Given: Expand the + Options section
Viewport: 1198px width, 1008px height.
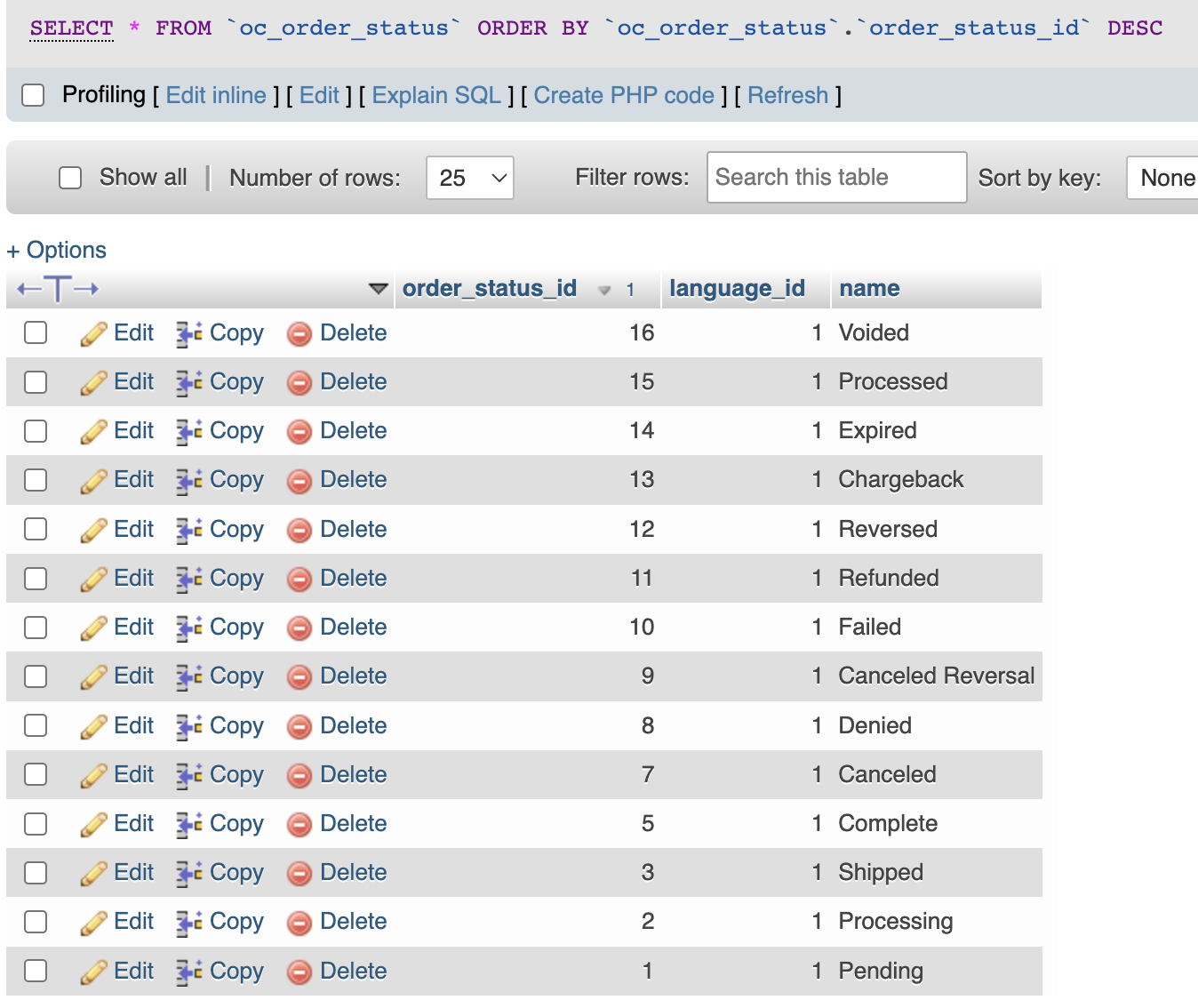Looking at the screenshot, I should coord(57,251).
